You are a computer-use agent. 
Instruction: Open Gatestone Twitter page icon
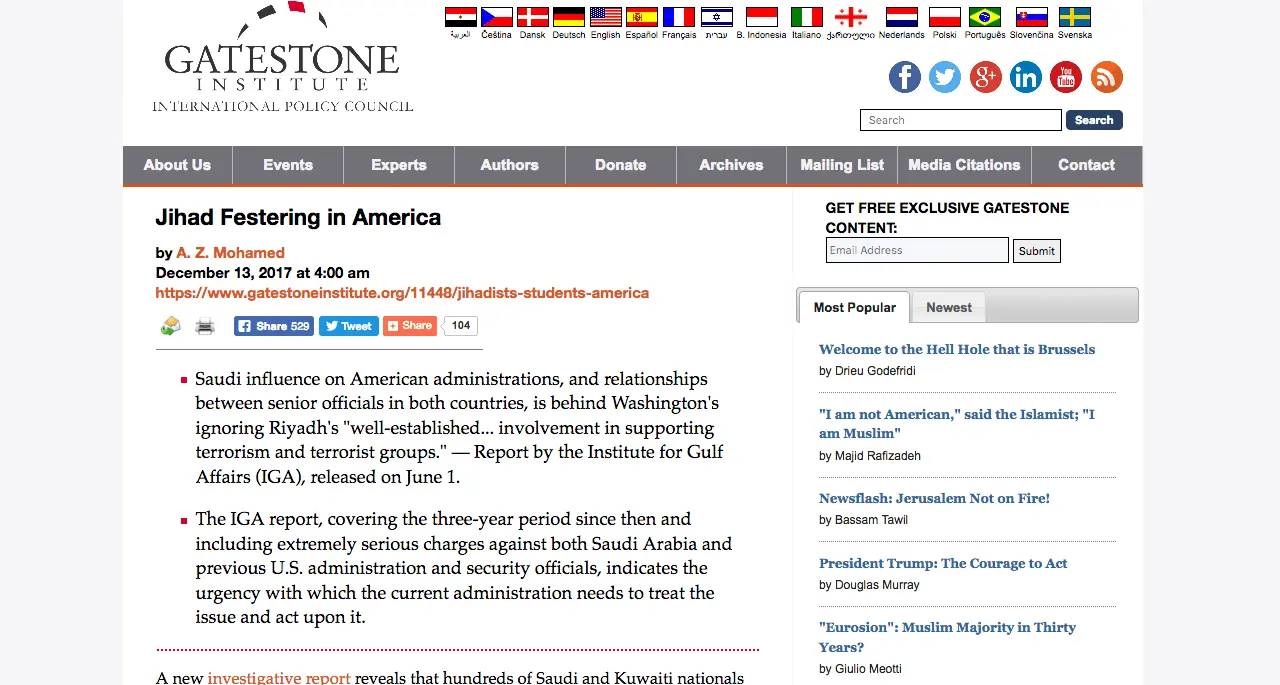click(x=945, y=77)
